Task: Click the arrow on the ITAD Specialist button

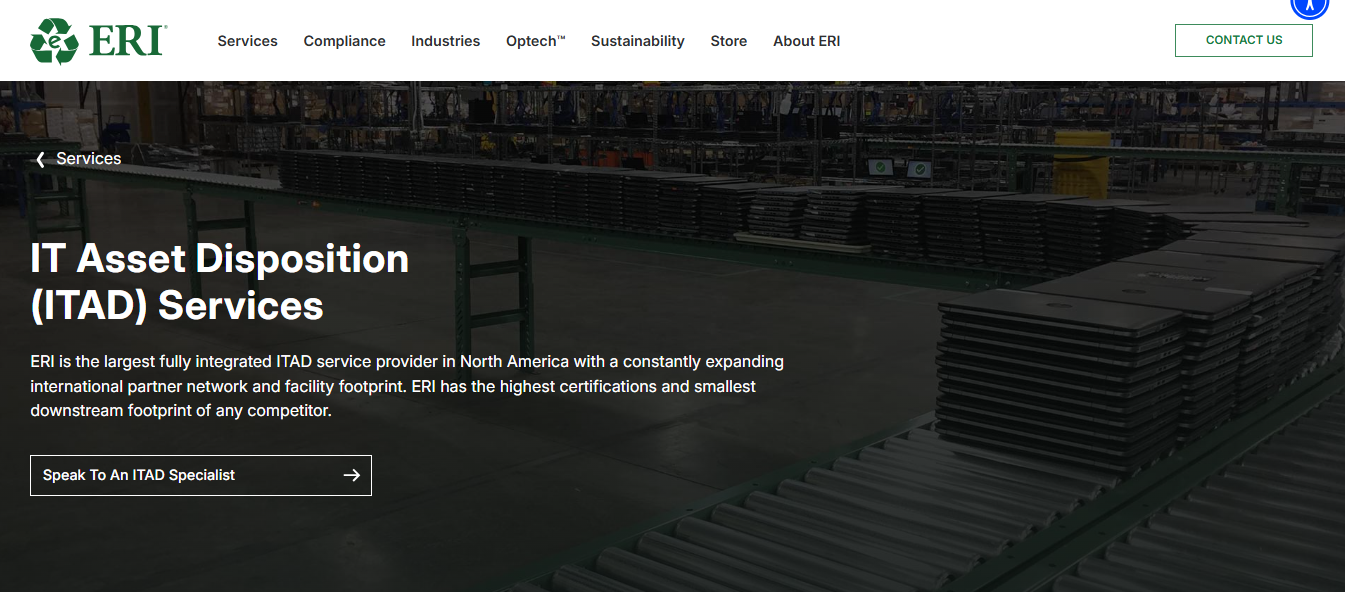Action: tap(351, 475)
